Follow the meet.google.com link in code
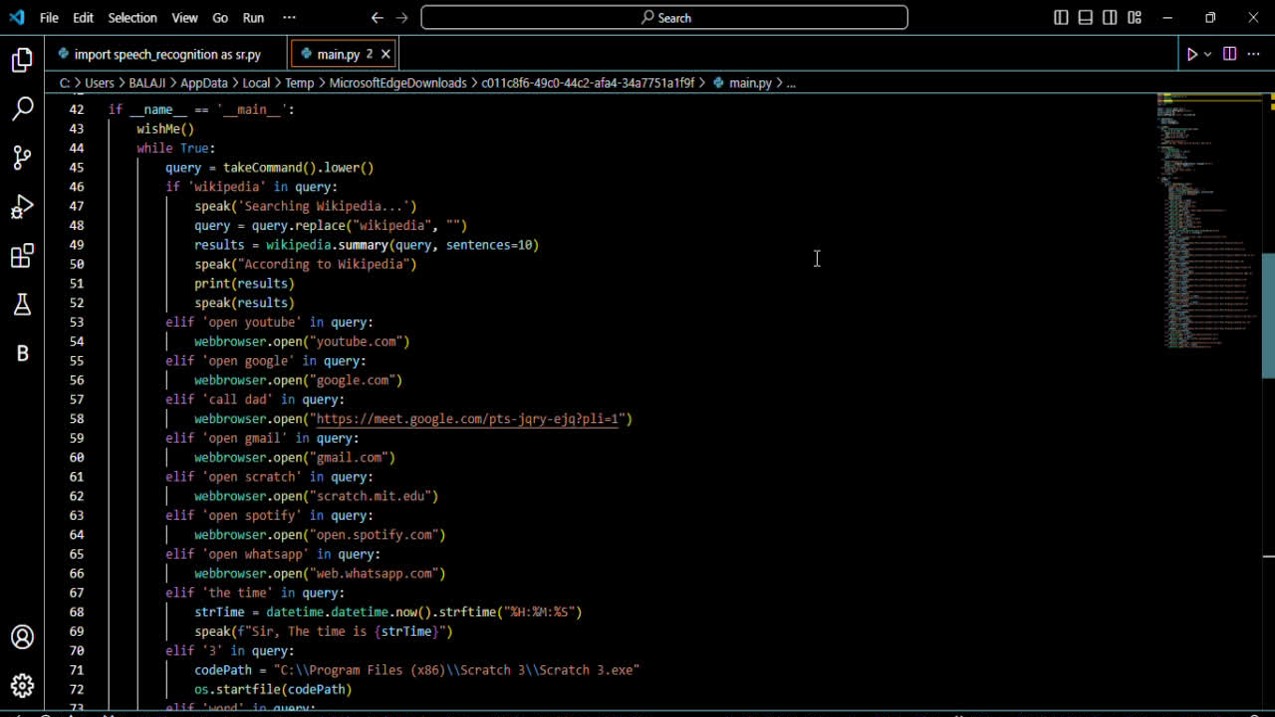This screenshot has width=1275, height=717. (469, 419)
